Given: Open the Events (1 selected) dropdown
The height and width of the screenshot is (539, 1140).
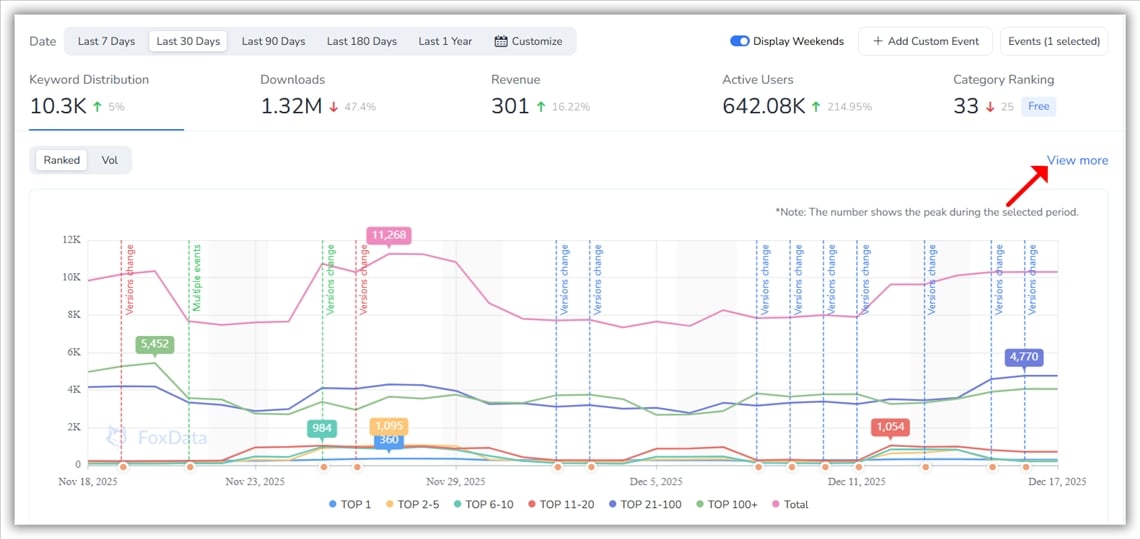Looking at the screenshot, I should coord(1053,41).
